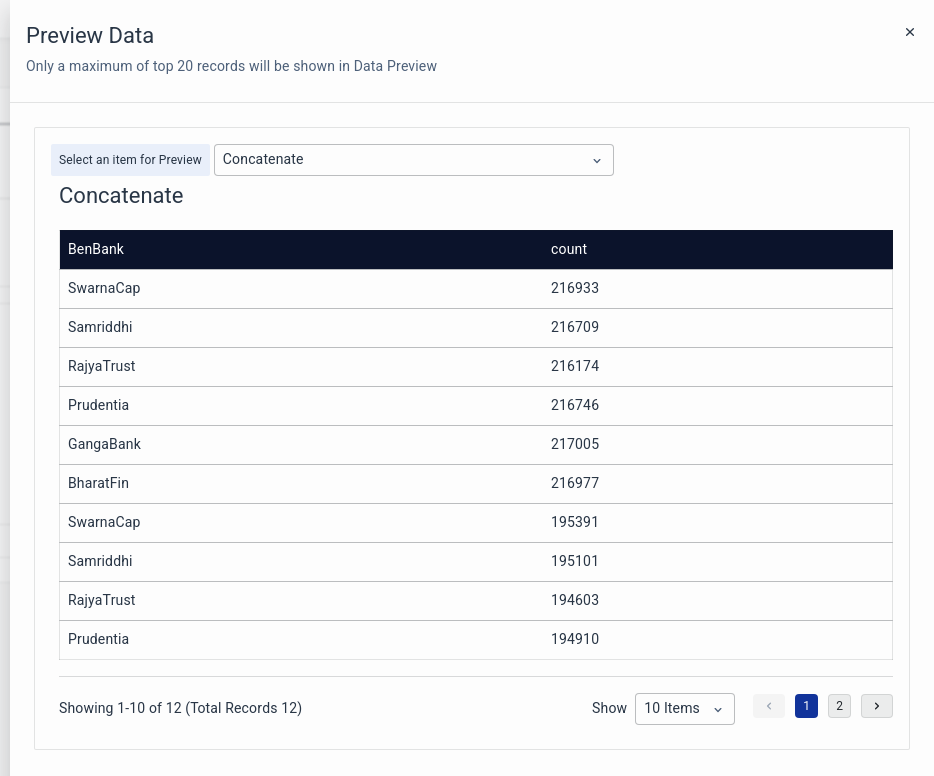
Task: Go to the next page arrow
Action: [x=876, y=706]
